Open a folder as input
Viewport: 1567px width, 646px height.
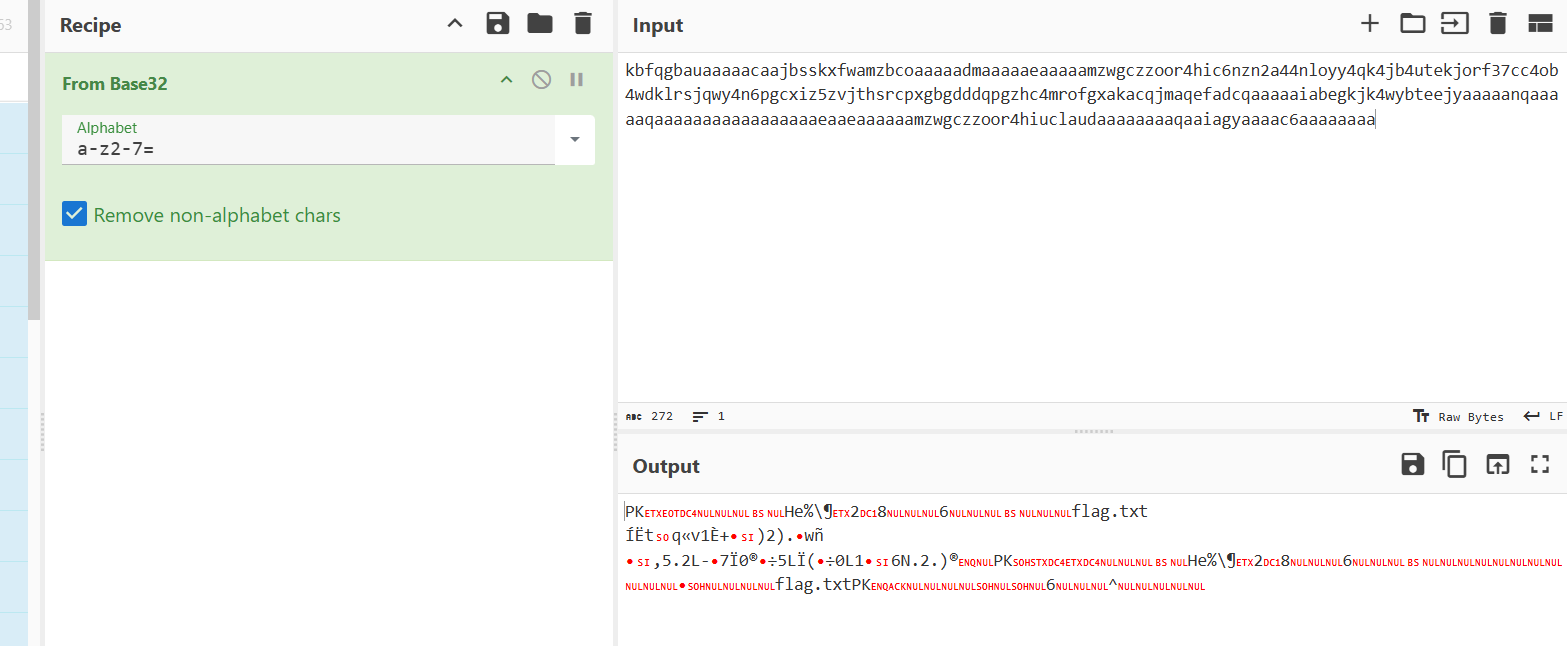[x=1412, y=24]
